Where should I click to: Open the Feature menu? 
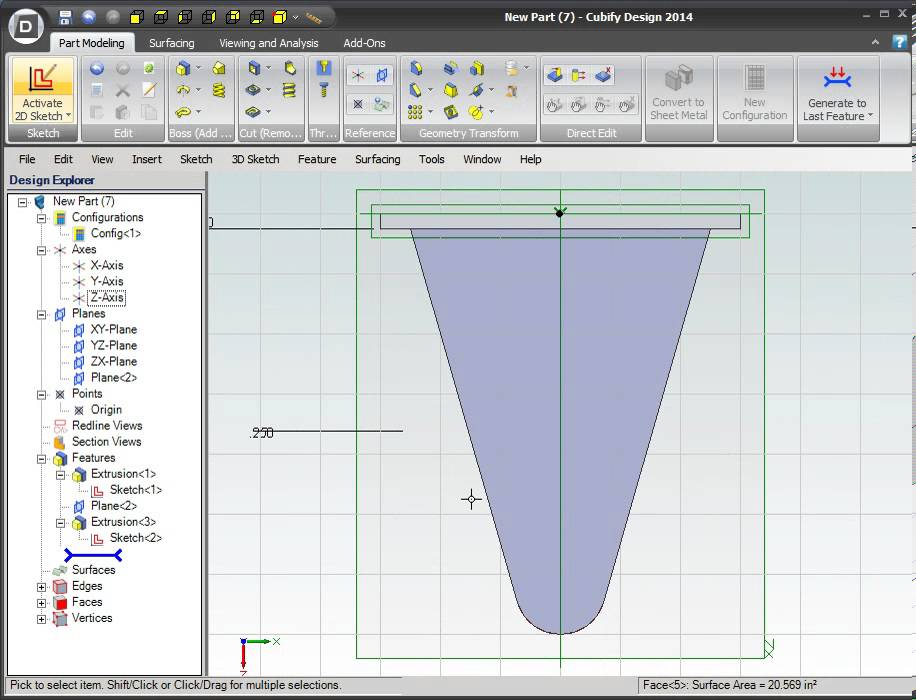click(317, 159)
